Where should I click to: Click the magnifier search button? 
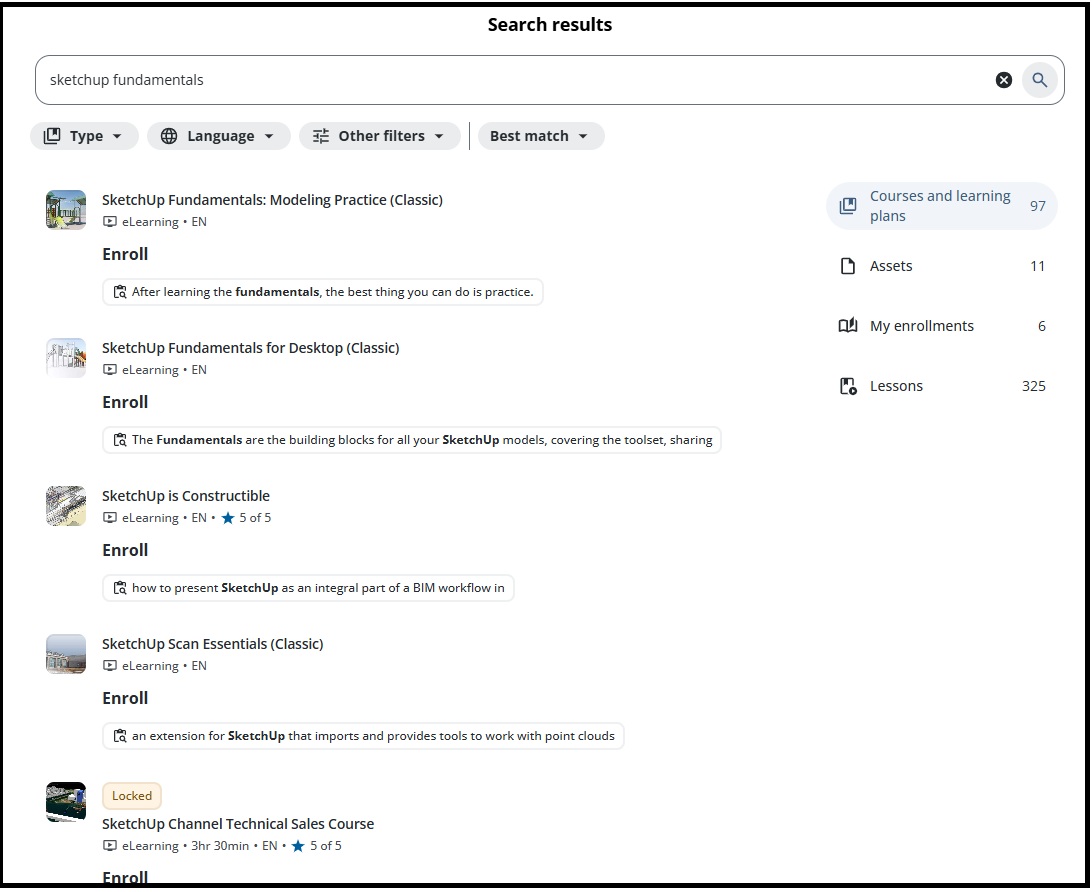[1040, 80]
